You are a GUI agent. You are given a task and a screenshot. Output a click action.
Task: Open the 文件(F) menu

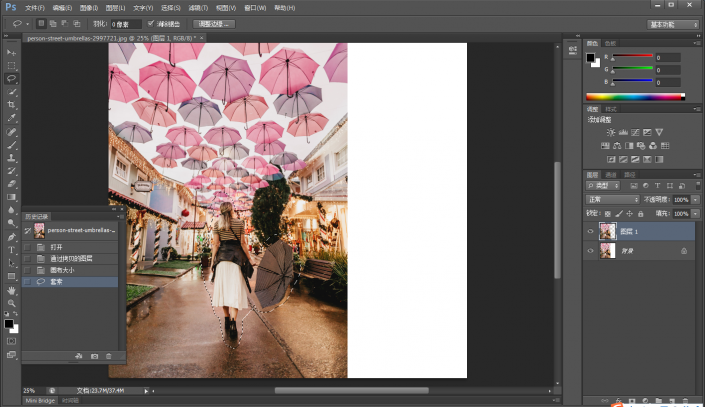35,8
